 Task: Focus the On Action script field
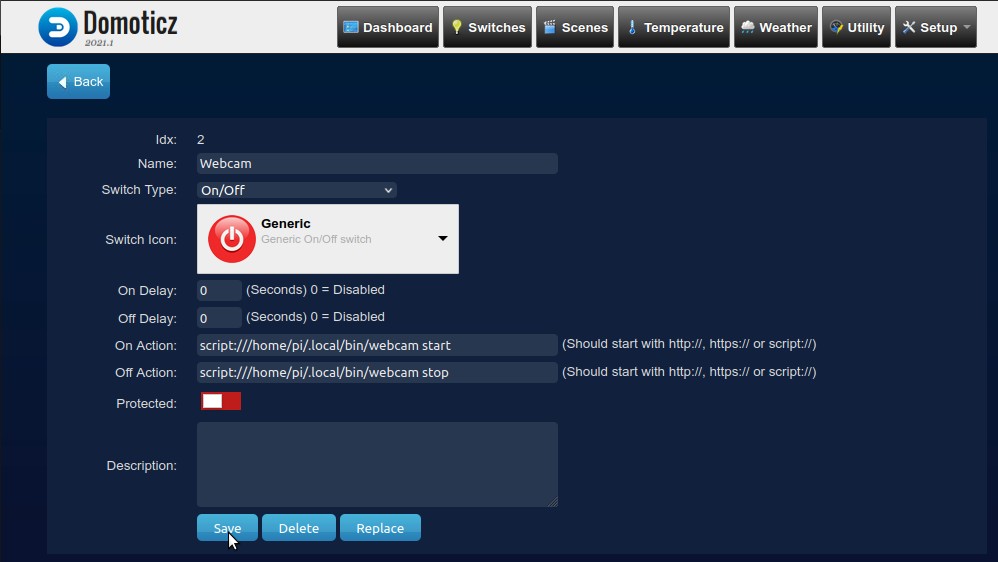pyautogui.click(x=377, y=345)
